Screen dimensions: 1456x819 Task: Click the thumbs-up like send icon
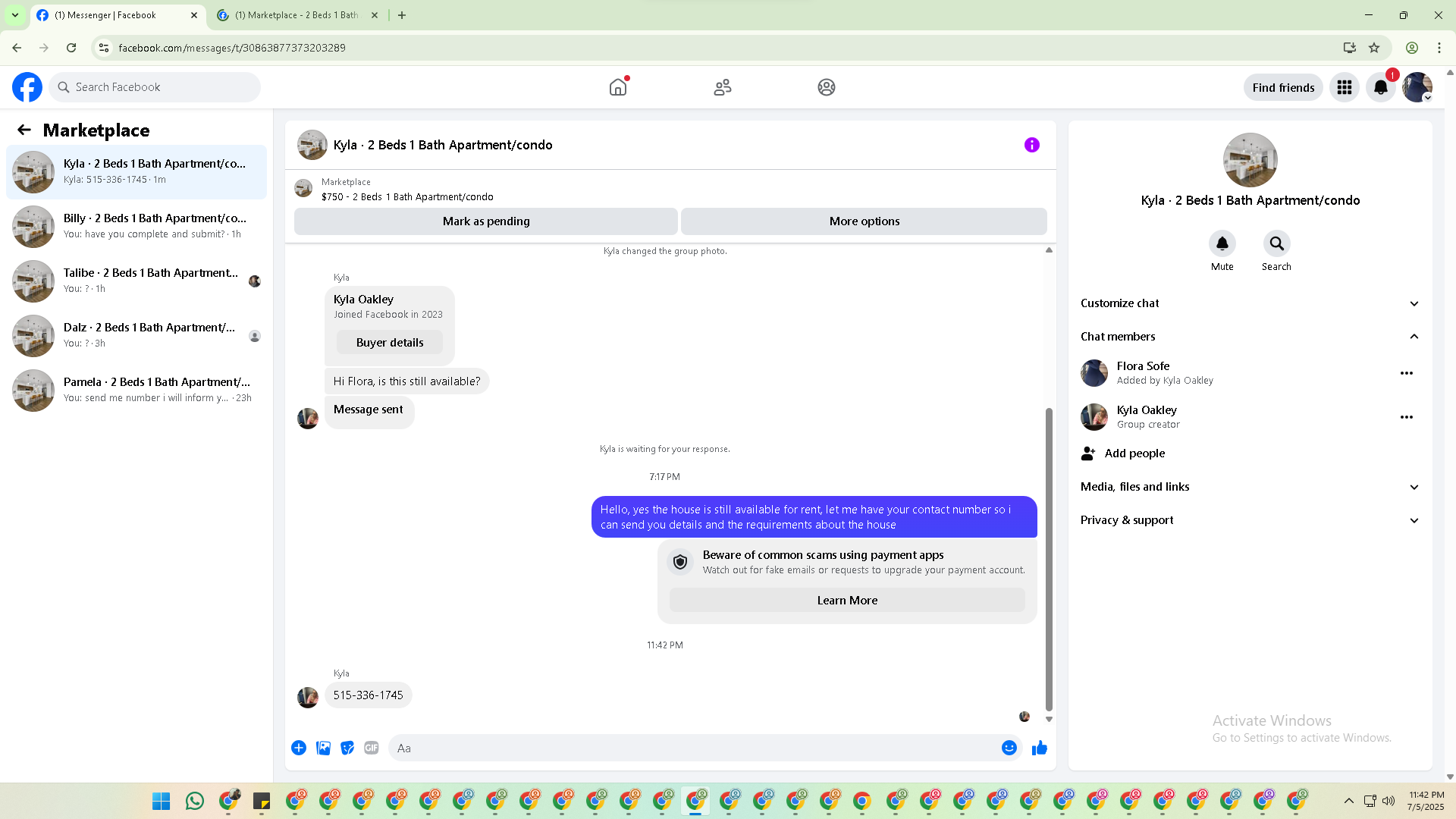(x=1039, y=748)
